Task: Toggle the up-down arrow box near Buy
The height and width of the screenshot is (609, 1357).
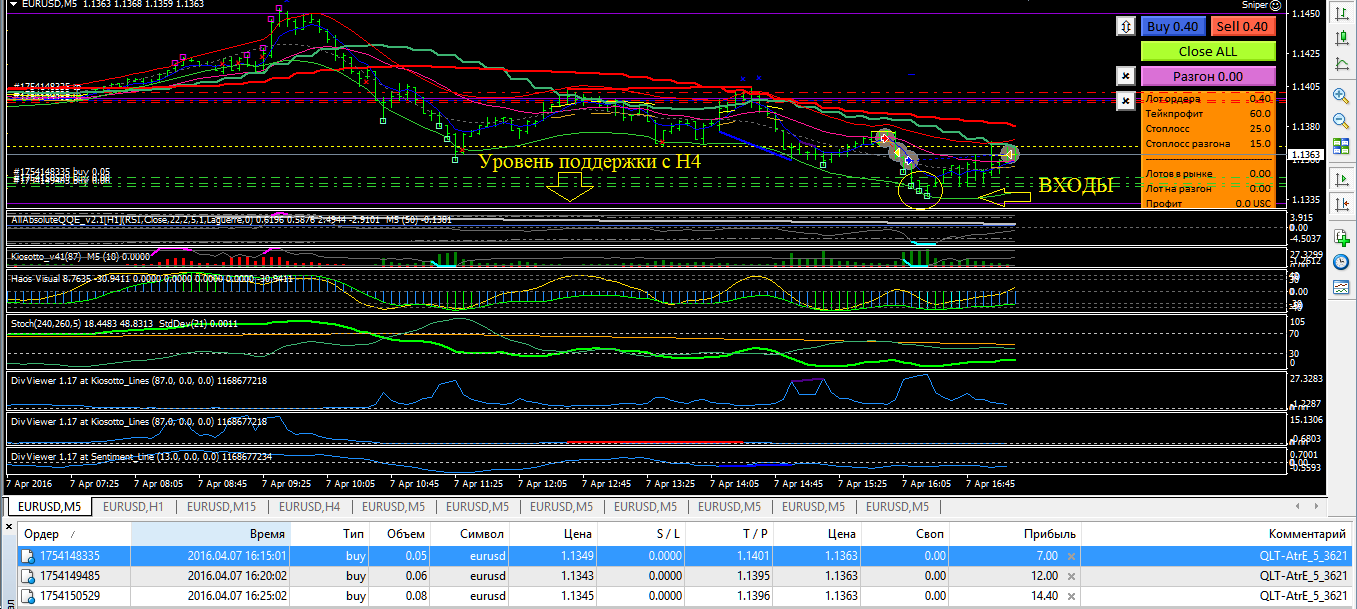Action: tap(1125, 27)
